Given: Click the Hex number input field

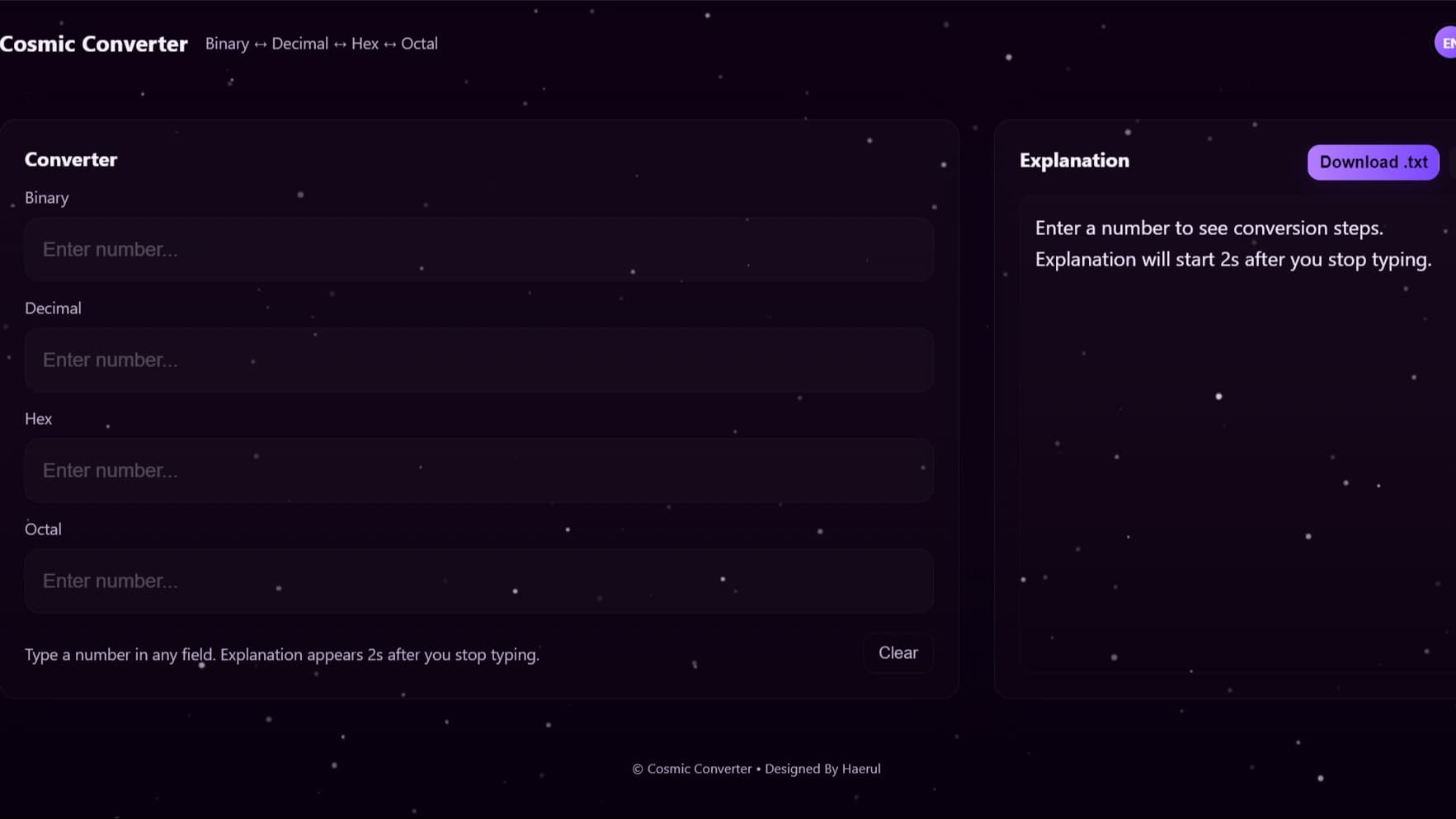Looking at the screenshot, I should click(478, 470).
